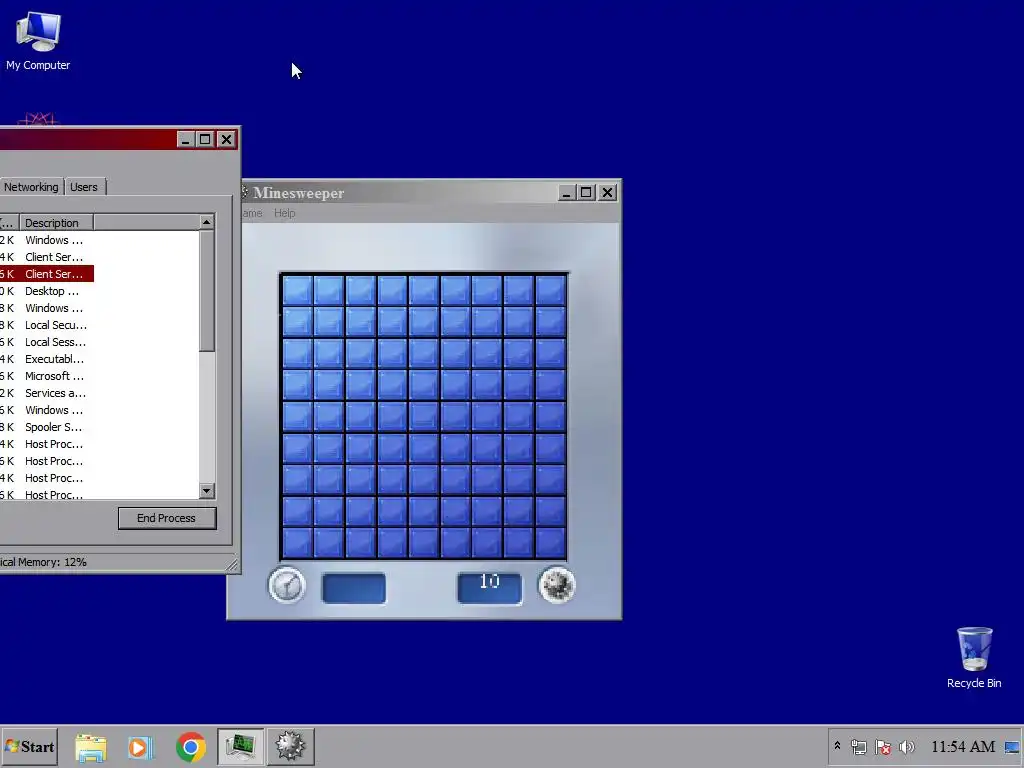Open the Action Center flag tray icon

pos(883,747)
